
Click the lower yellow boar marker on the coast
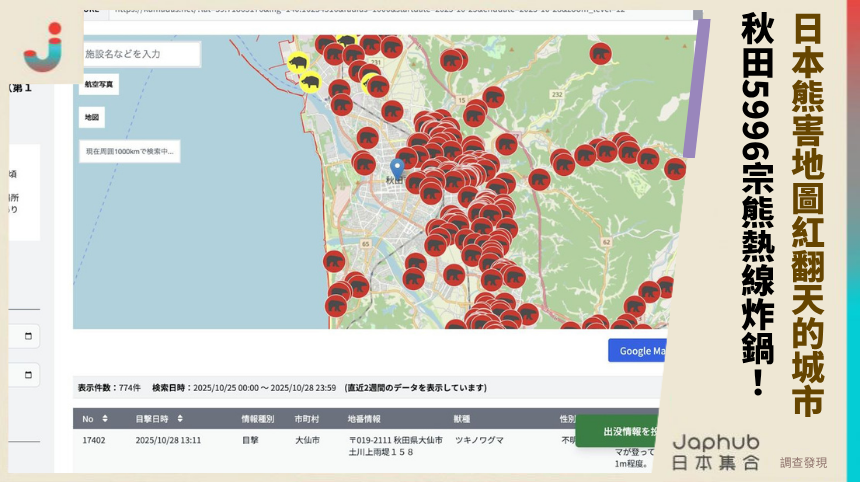click(x=310, y=82)
